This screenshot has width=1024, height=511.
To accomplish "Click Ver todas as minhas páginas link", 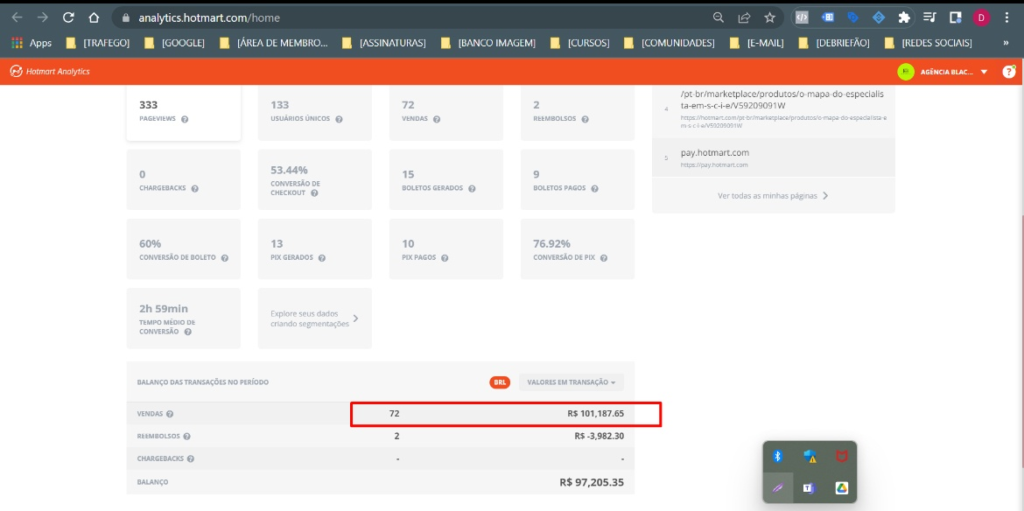I will pyautogui.click(x=773, y=196).
